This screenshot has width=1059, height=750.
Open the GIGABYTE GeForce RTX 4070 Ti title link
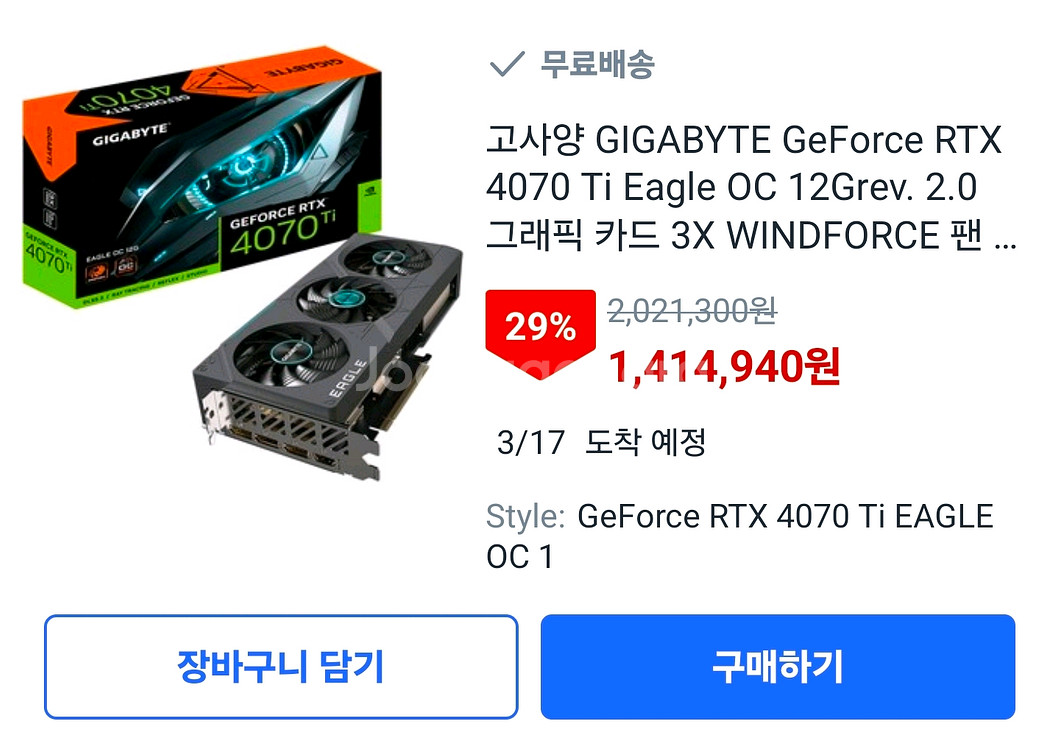pyautogui.click(x=750, y=187)
